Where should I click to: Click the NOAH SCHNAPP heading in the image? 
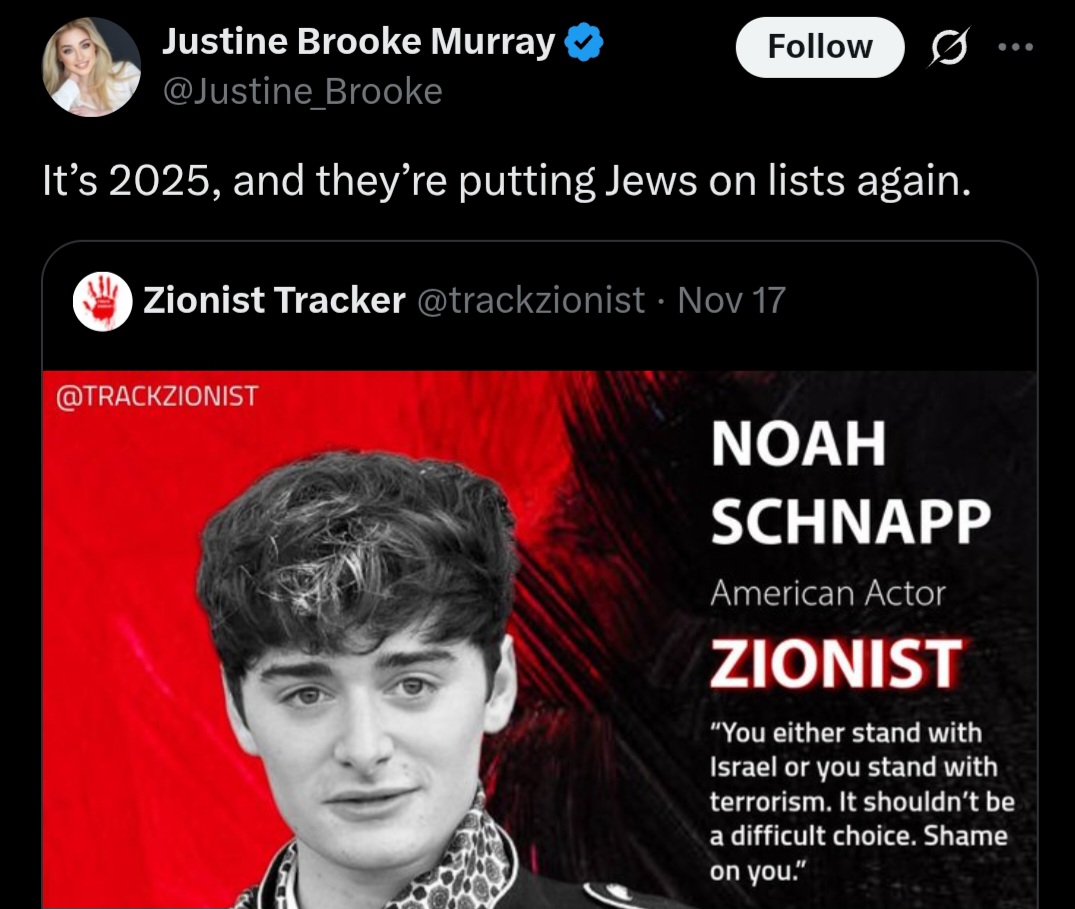click(850, 482)
